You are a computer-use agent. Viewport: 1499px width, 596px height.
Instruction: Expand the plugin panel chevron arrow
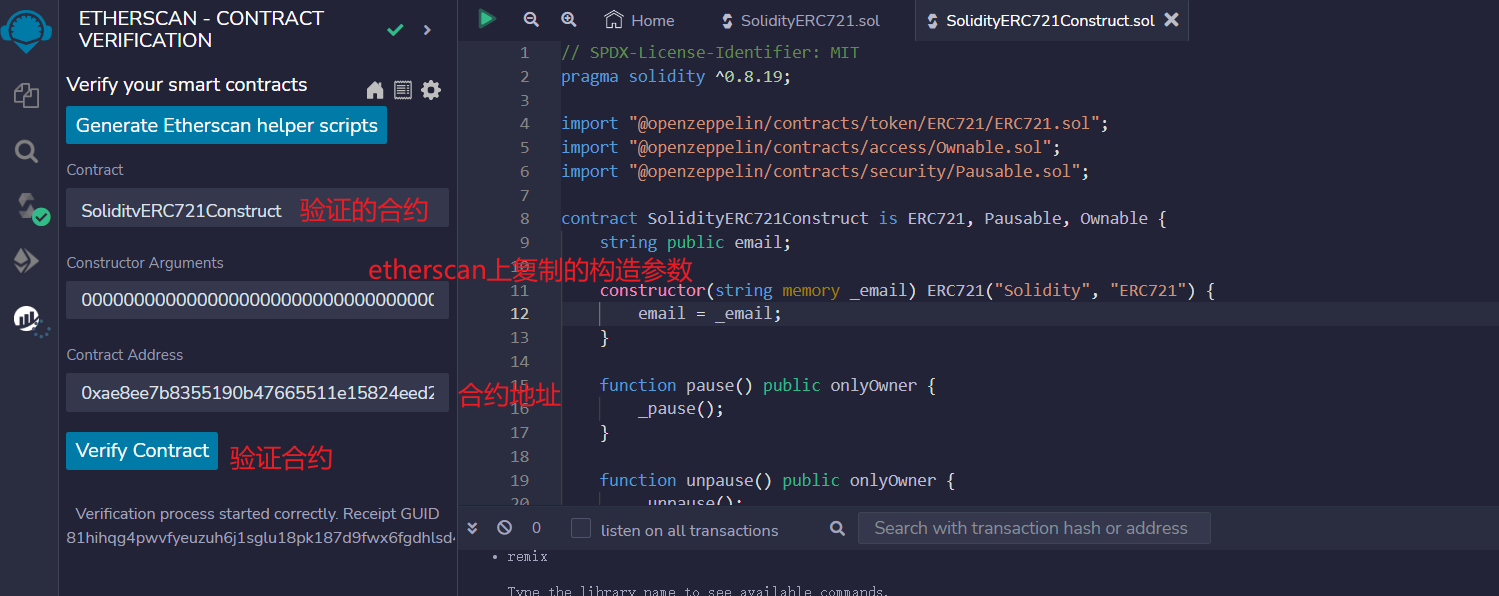click(x=428, y=30)
